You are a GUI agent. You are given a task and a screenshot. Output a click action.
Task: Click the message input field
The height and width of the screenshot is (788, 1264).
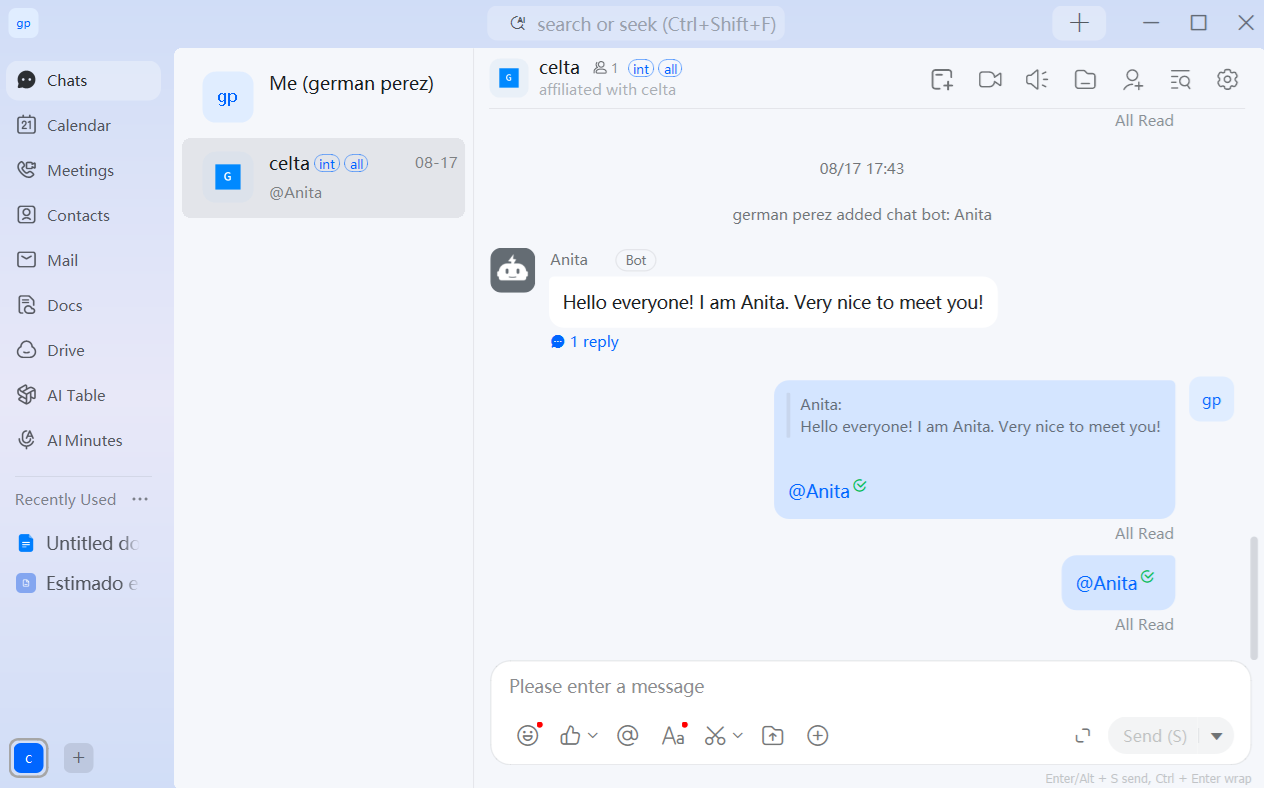point(870,687)
